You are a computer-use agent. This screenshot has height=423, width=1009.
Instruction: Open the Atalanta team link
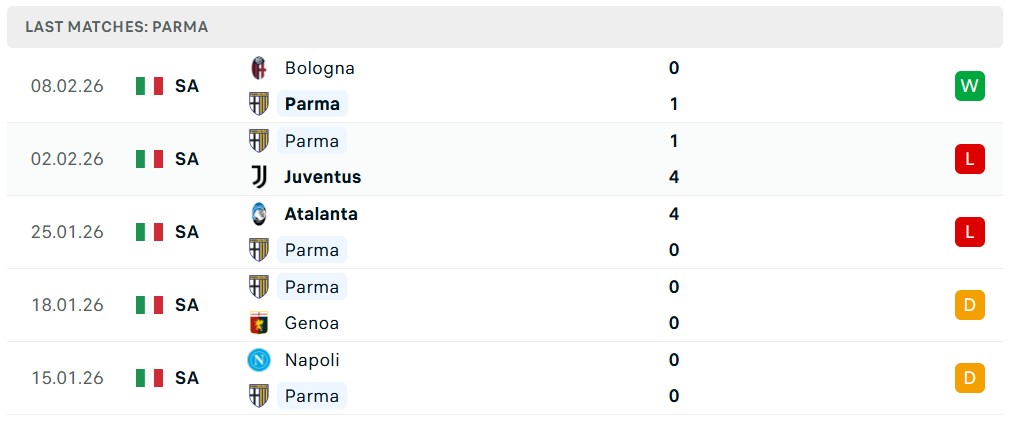click(320, 214)
